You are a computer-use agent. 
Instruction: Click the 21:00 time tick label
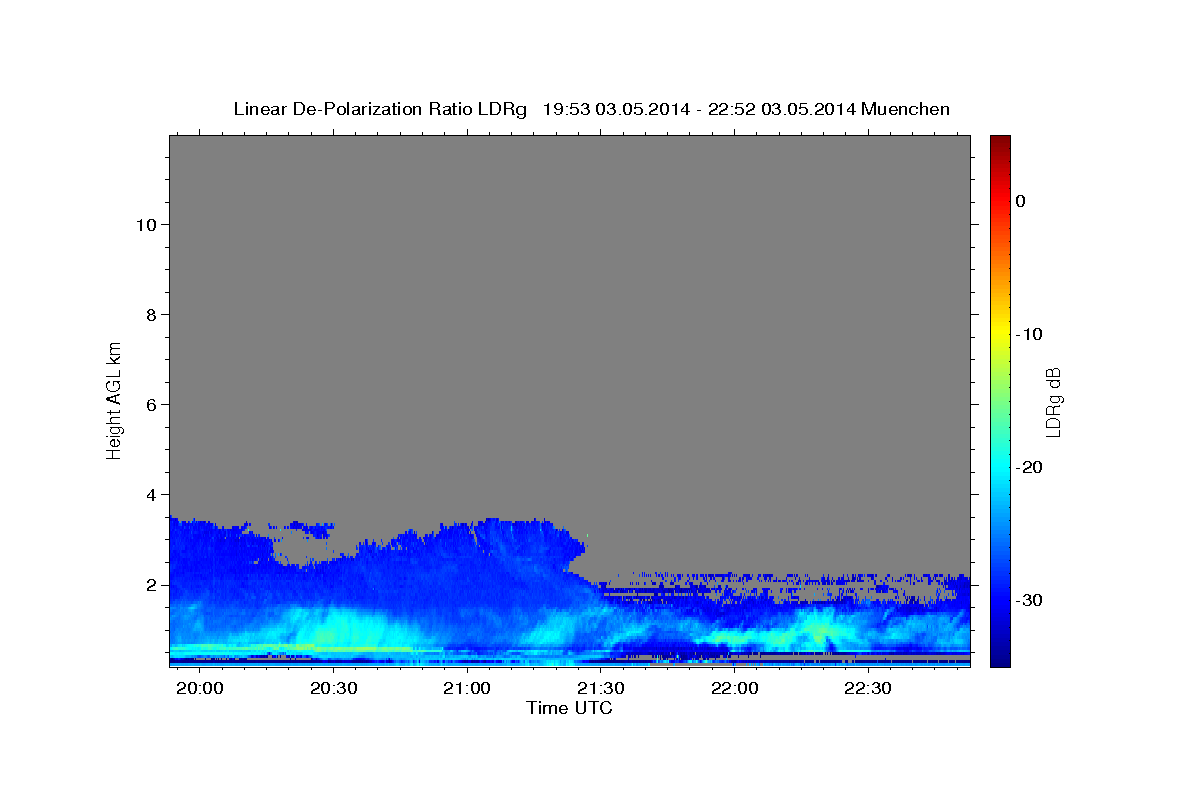[467, 689]
